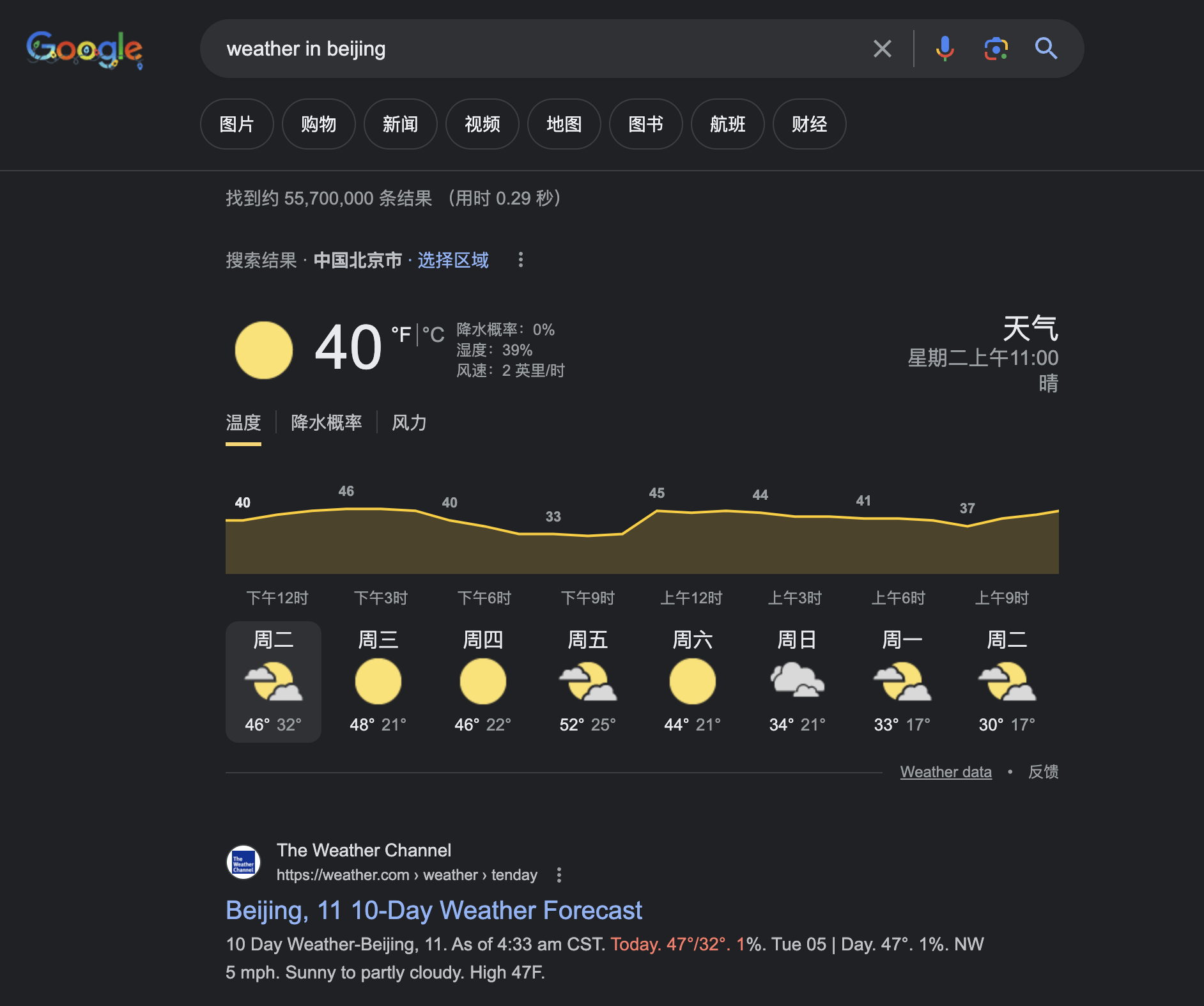The width and height of the screenshot is (1204, 1006).
Task: Filter results by 新闻
Action: (400, 124)
